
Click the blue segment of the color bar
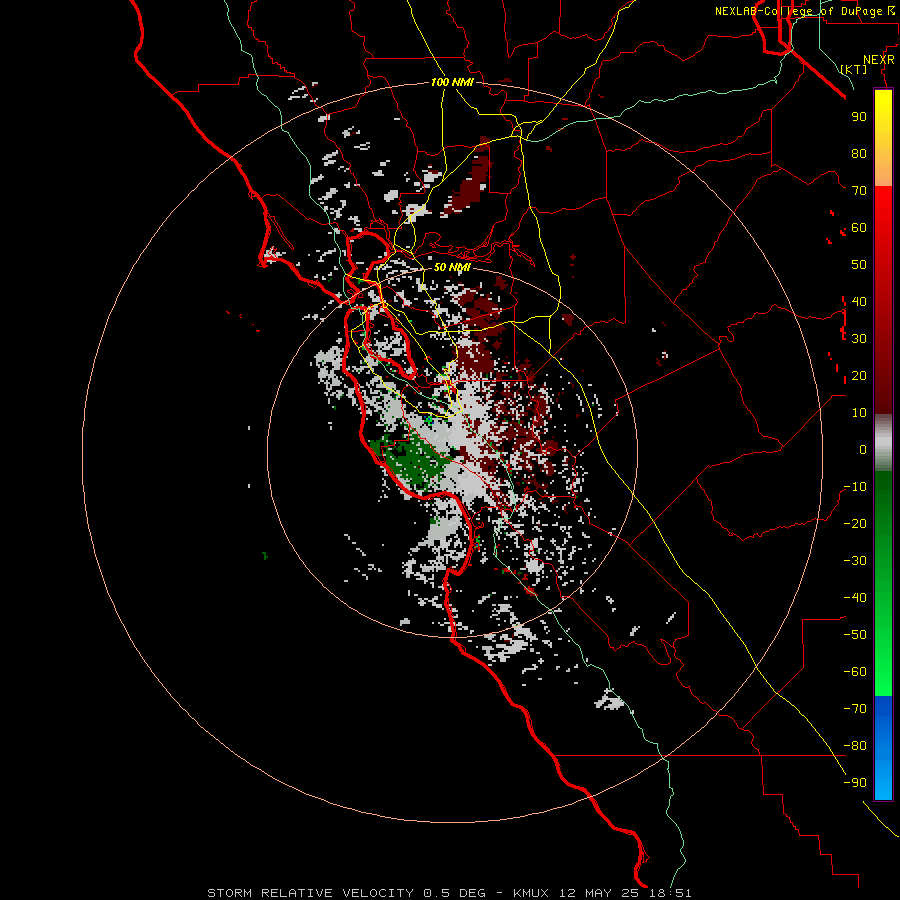[883, 747]
